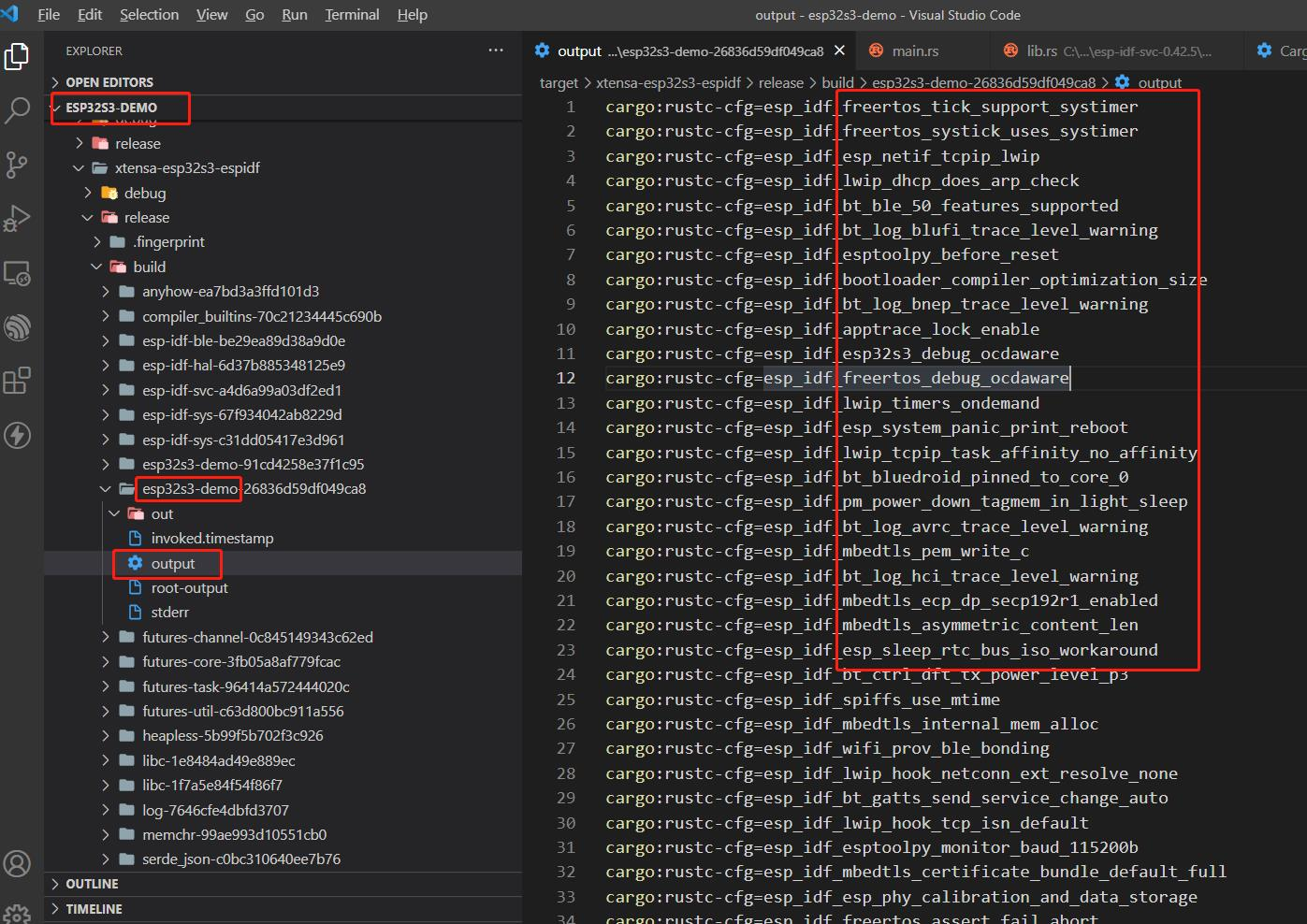Open the Extensions view

(18, 381)
